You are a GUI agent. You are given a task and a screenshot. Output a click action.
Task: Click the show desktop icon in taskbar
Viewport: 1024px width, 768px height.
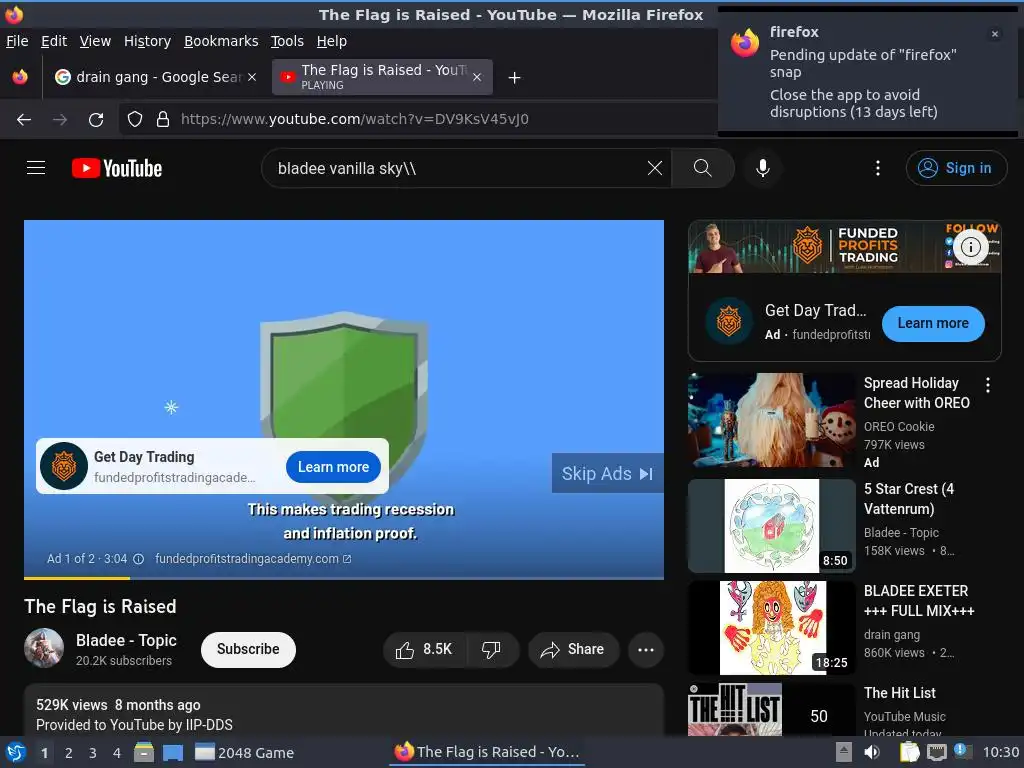[172, 752]
